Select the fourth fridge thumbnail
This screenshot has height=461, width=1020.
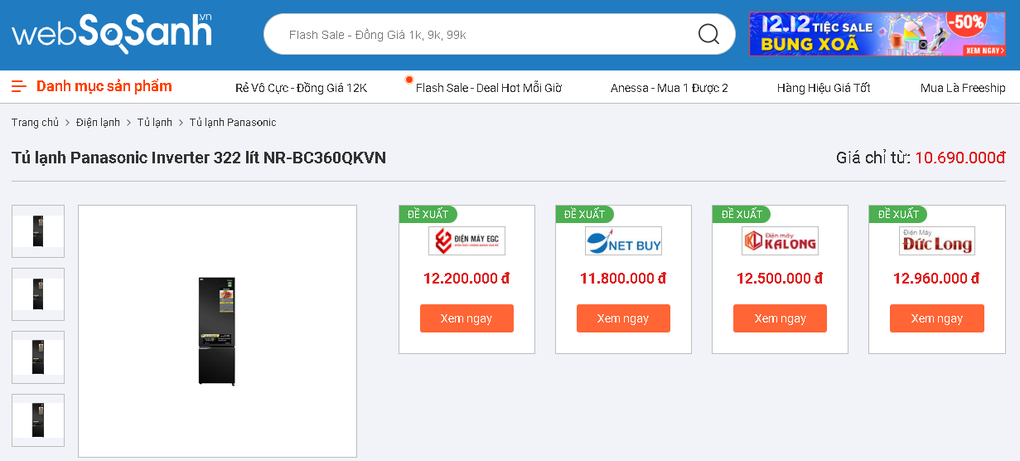38,421
